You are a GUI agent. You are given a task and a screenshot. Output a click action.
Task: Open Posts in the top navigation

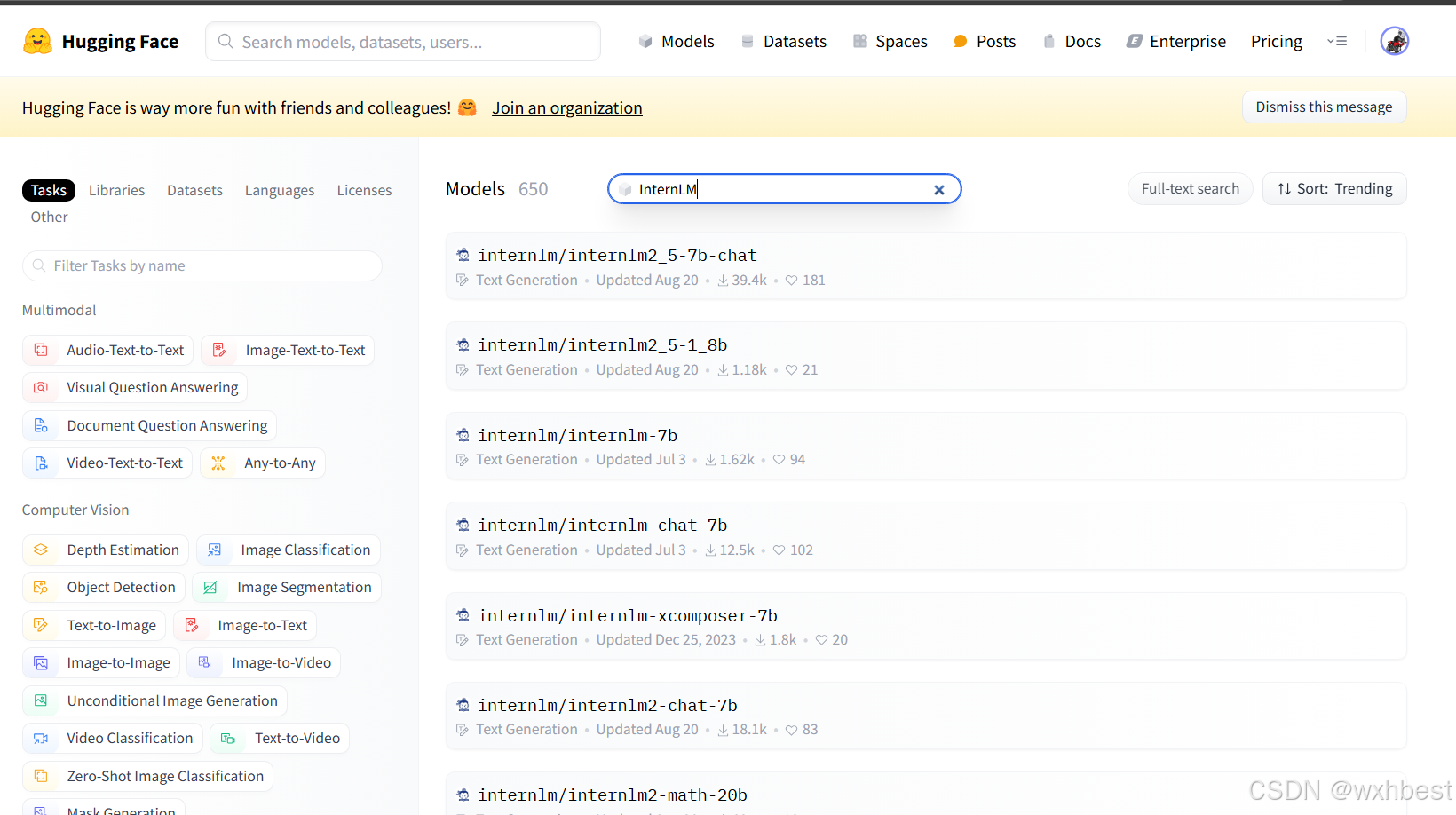[x=985, y=41]
